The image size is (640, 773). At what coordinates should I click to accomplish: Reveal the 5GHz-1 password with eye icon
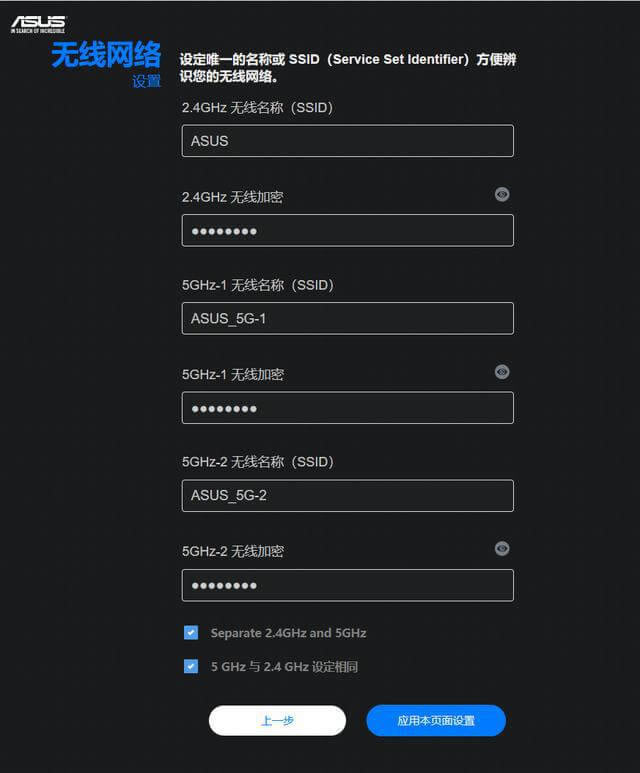pos(502,371)
